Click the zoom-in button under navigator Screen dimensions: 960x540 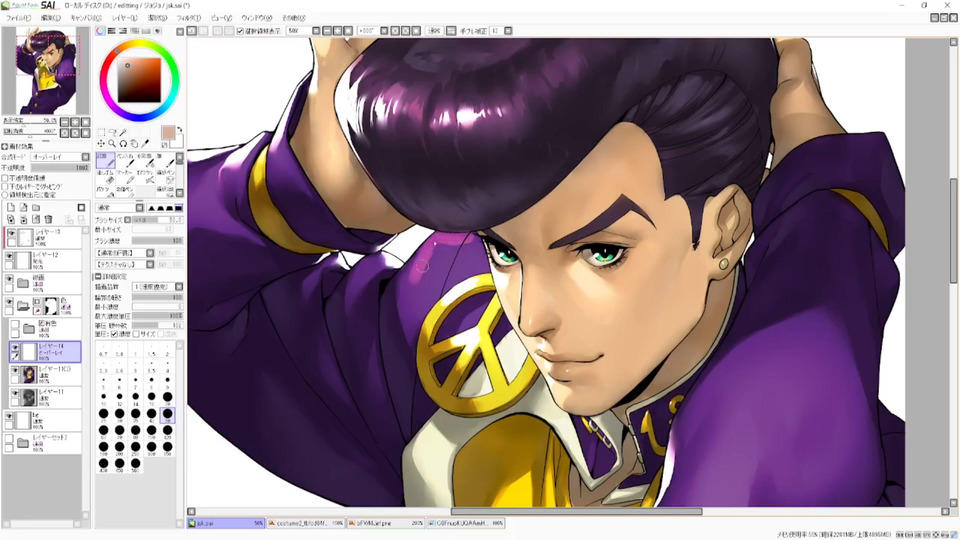[x=75, y=122]
